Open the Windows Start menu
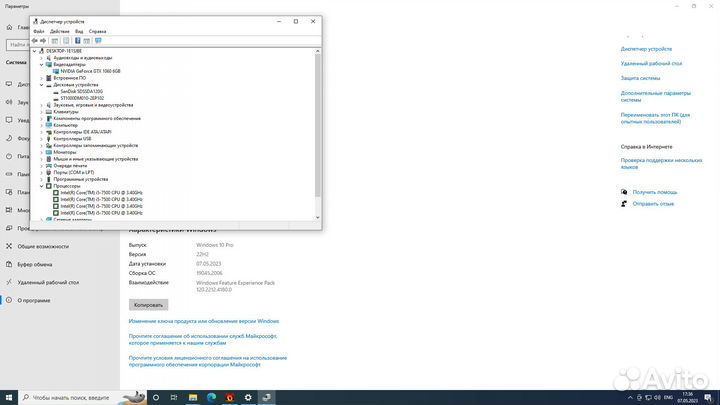Screen dimensions: 720x405 point(9,398)
